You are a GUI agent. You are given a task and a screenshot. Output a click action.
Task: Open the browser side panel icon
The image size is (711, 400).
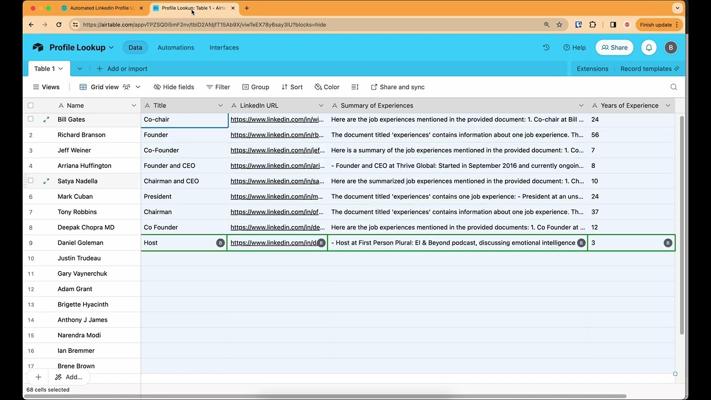point(613,24)
